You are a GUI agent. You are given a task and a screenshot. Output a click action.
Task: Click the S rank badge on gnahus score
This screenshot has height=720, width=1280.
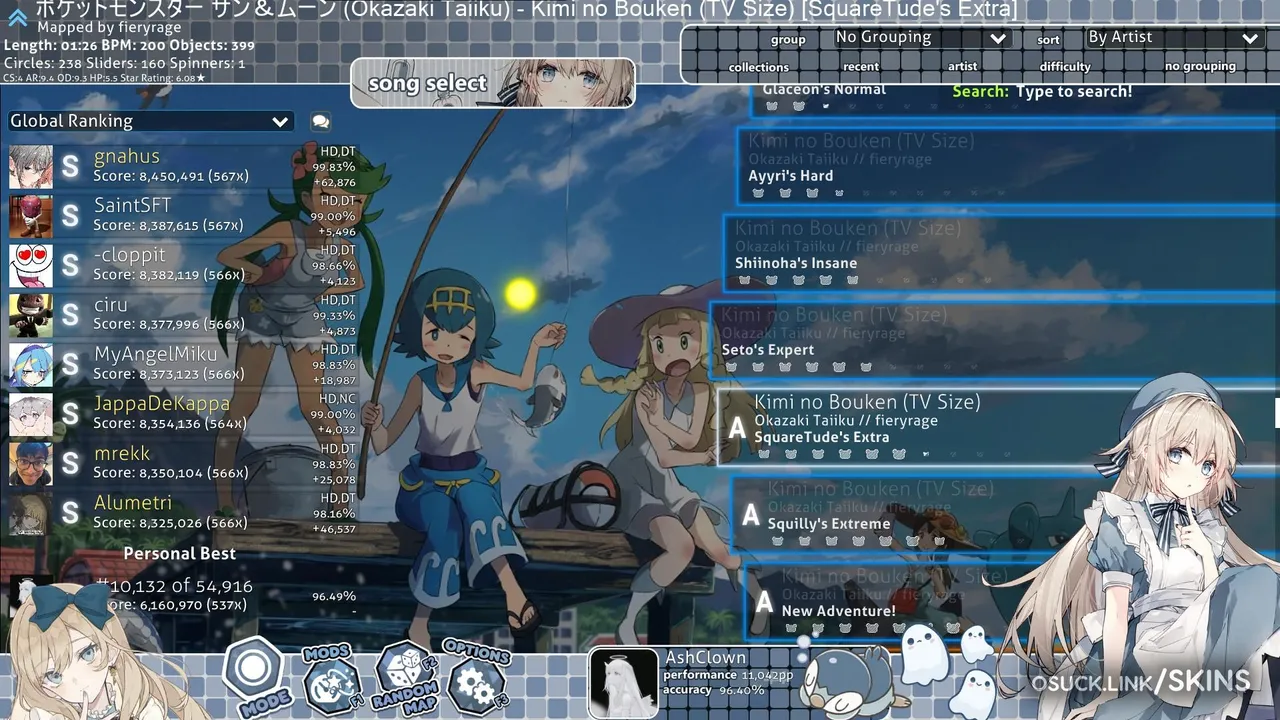point(70,167)
